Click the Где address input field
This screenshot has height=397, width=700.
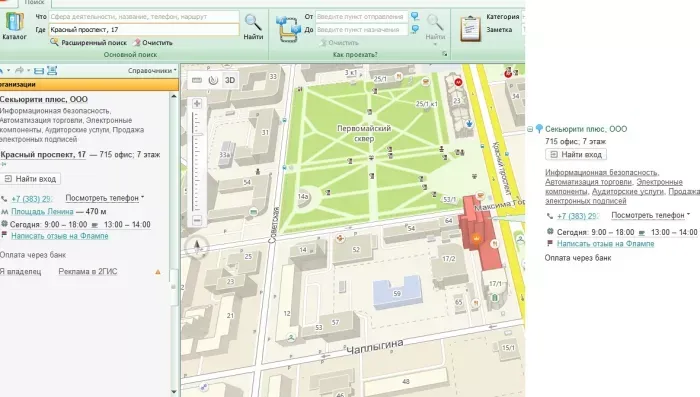point(144,29)
